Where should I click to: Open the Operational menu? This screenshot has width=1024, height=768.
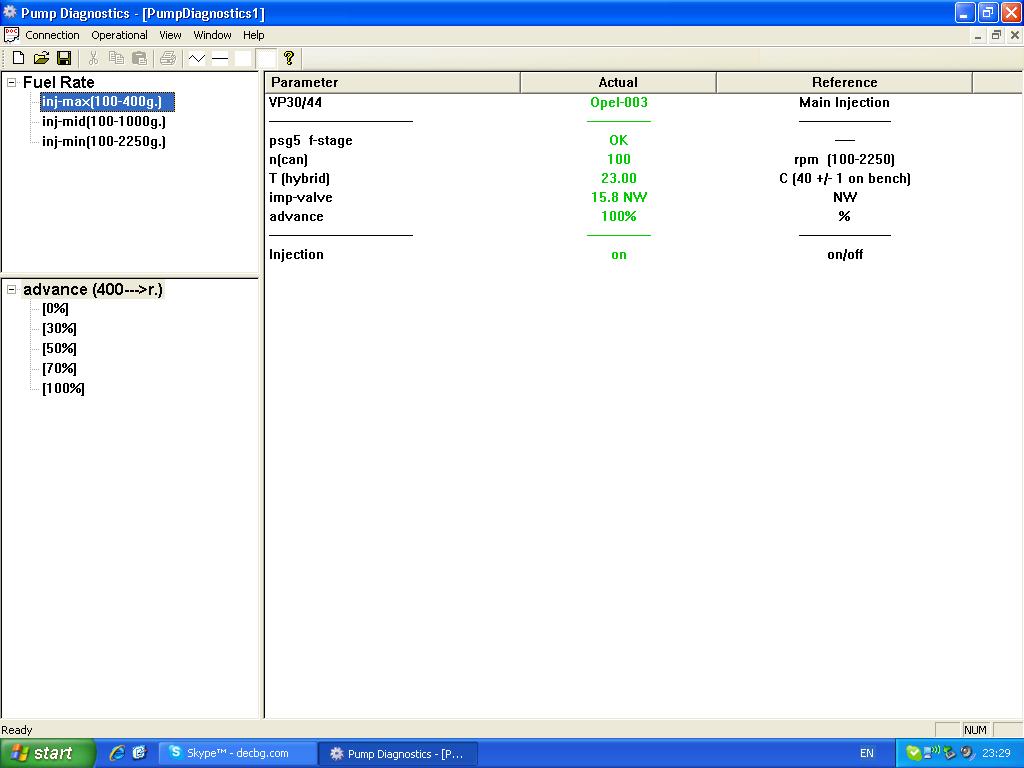pos(119,35)
